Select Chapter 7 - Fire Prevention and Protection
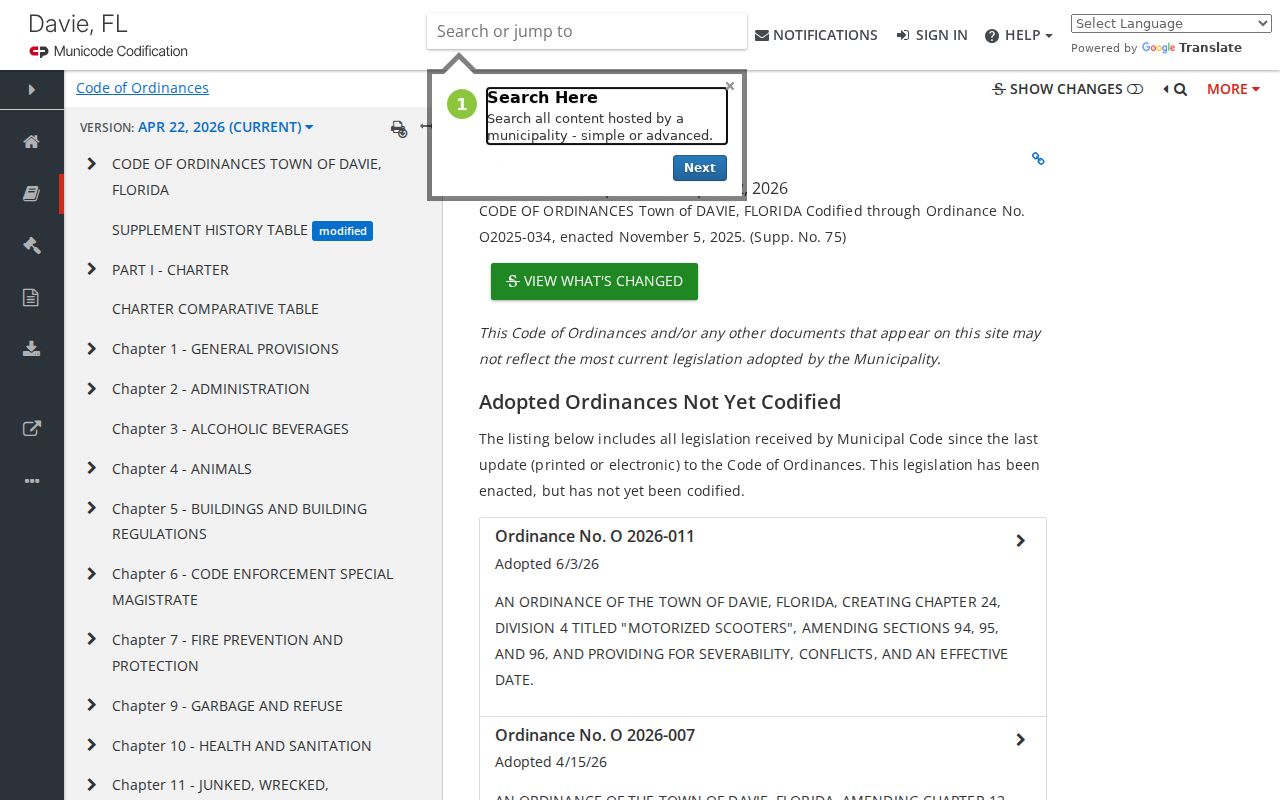The height and width of the screenshot is (800, 1280). 227,653
